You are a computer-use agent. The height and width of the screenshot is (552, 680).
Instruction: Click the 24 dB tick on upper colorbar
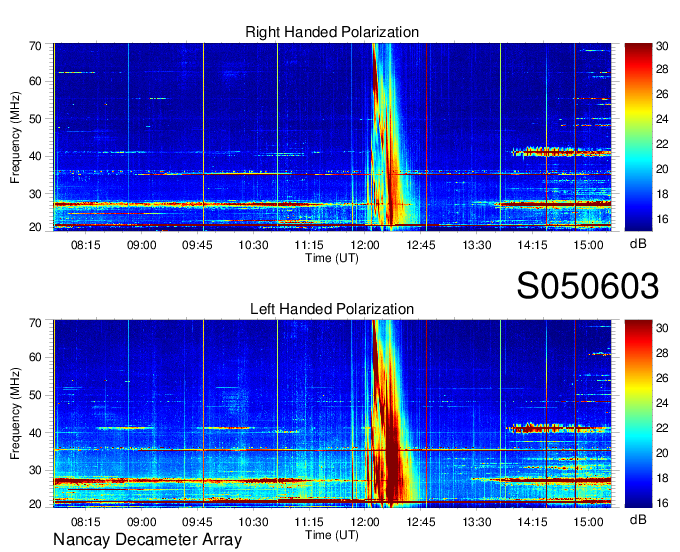tap(662, 119)
